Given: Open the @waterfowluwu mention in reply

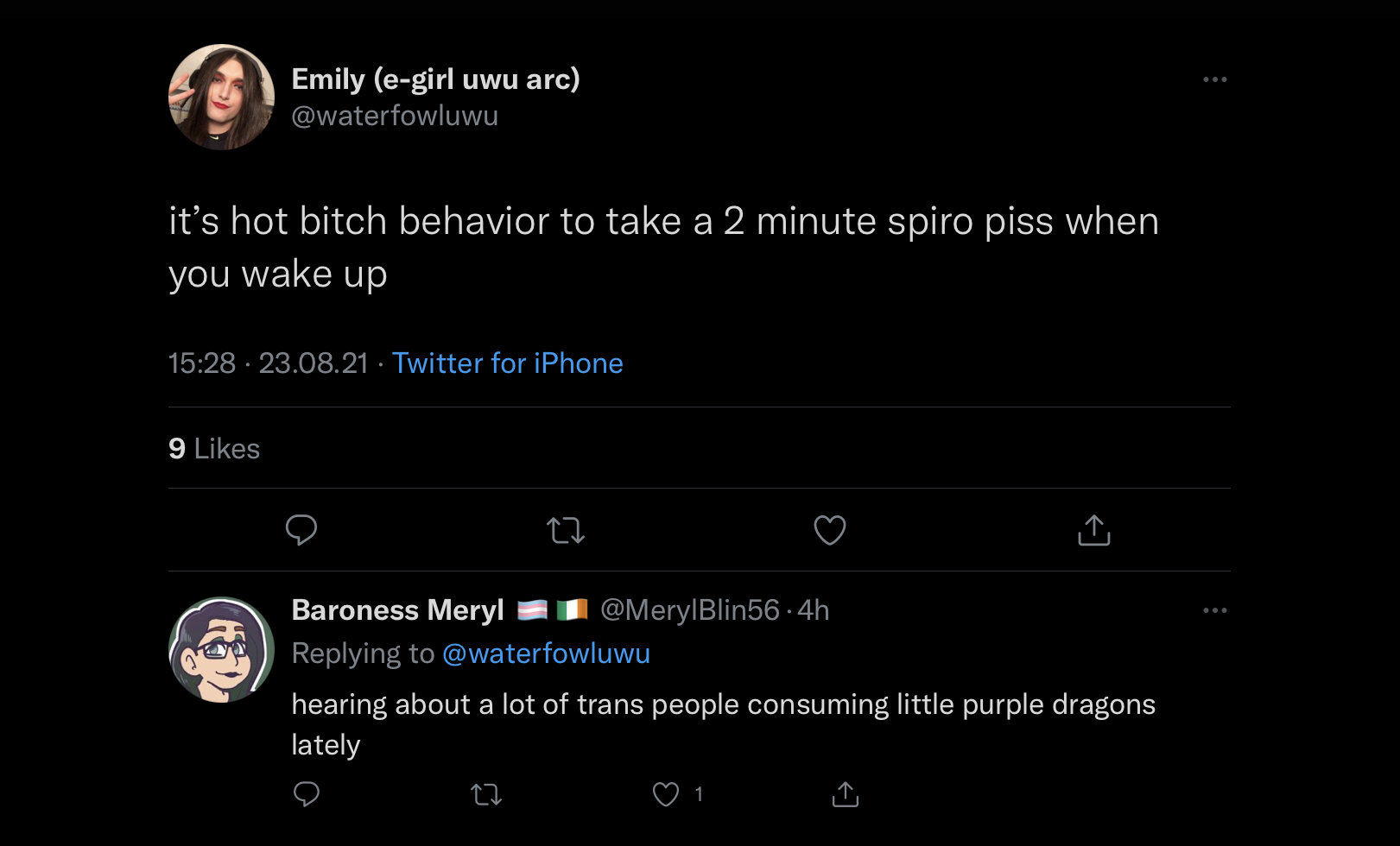Looking at the screenshot, I should [546, 653].
